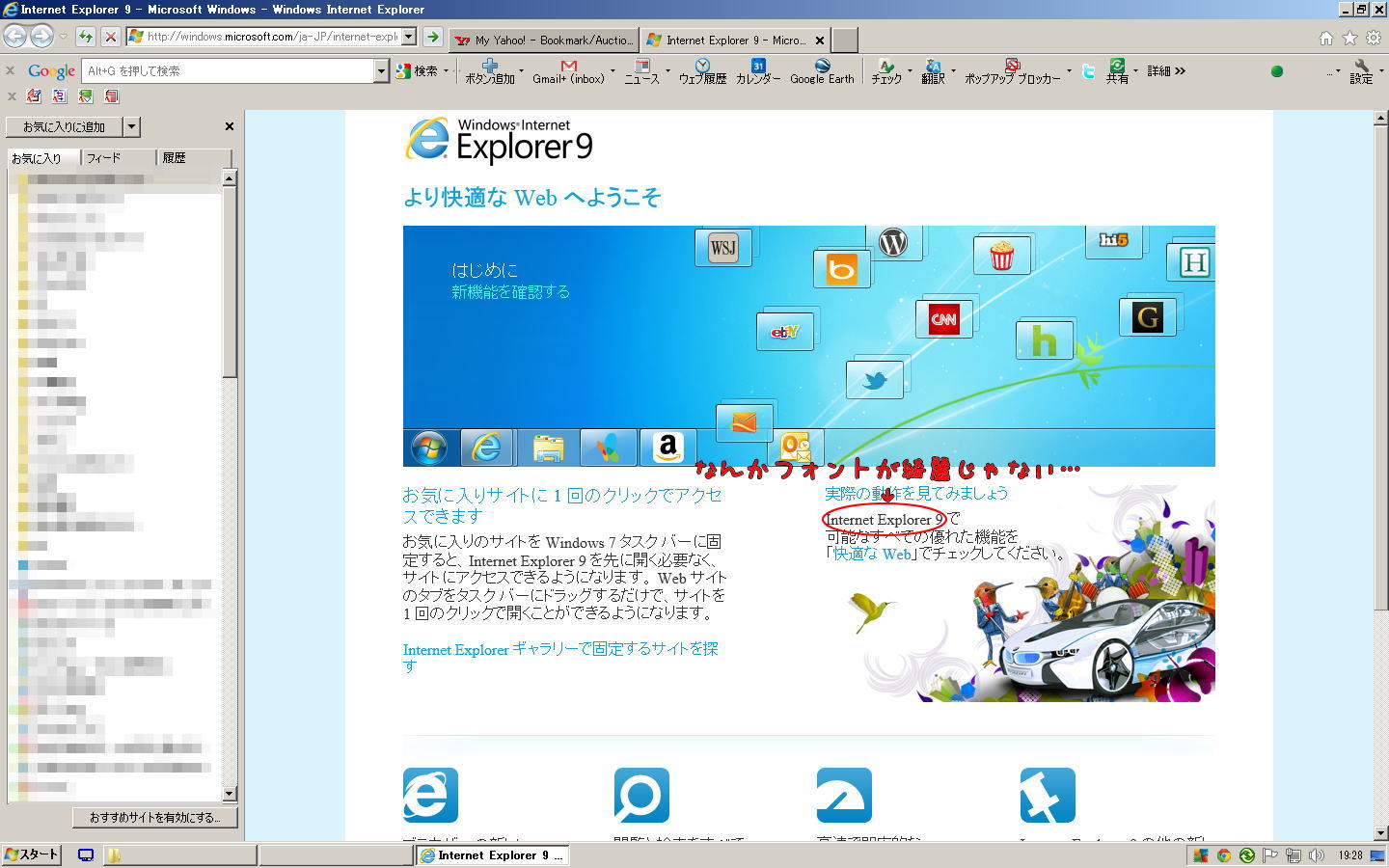Click the 検索 search button on Google Toolbar
Screen dimensions: 1389x868
click(419, 70)
